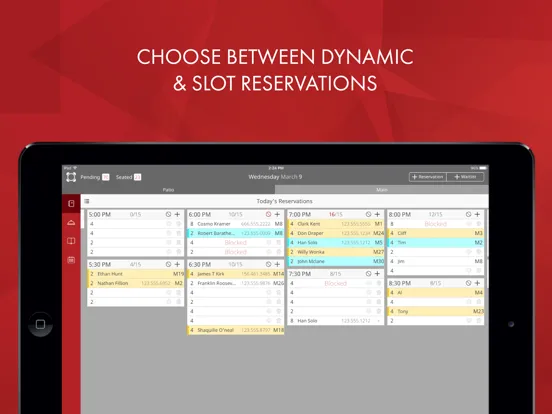Open the open-book icon in sidebar
The width and height of the screenshot is (552, 414).
pos(71,241)
